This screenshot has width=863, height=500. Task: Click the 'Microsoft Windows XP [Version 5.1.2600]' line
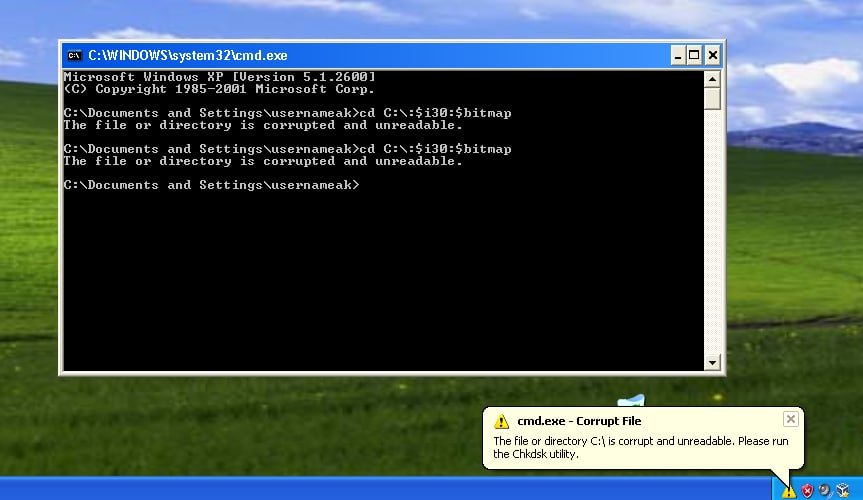[x=220, y=77]
